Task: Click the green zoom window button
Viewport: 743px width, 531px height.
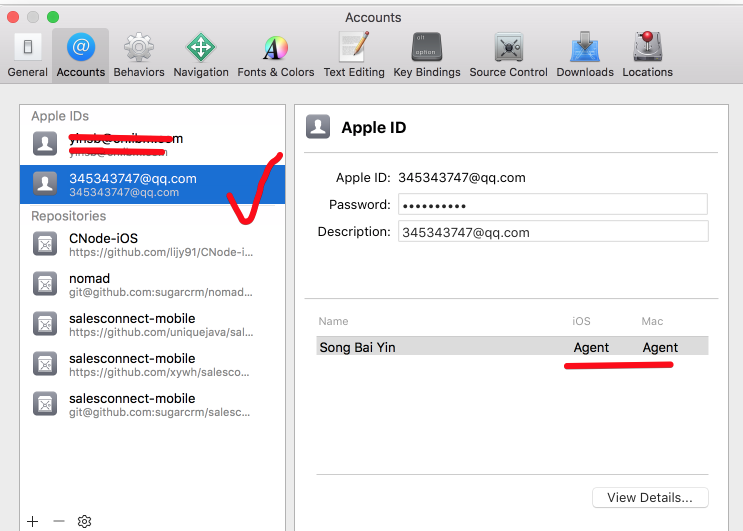Action: (53, 18)
